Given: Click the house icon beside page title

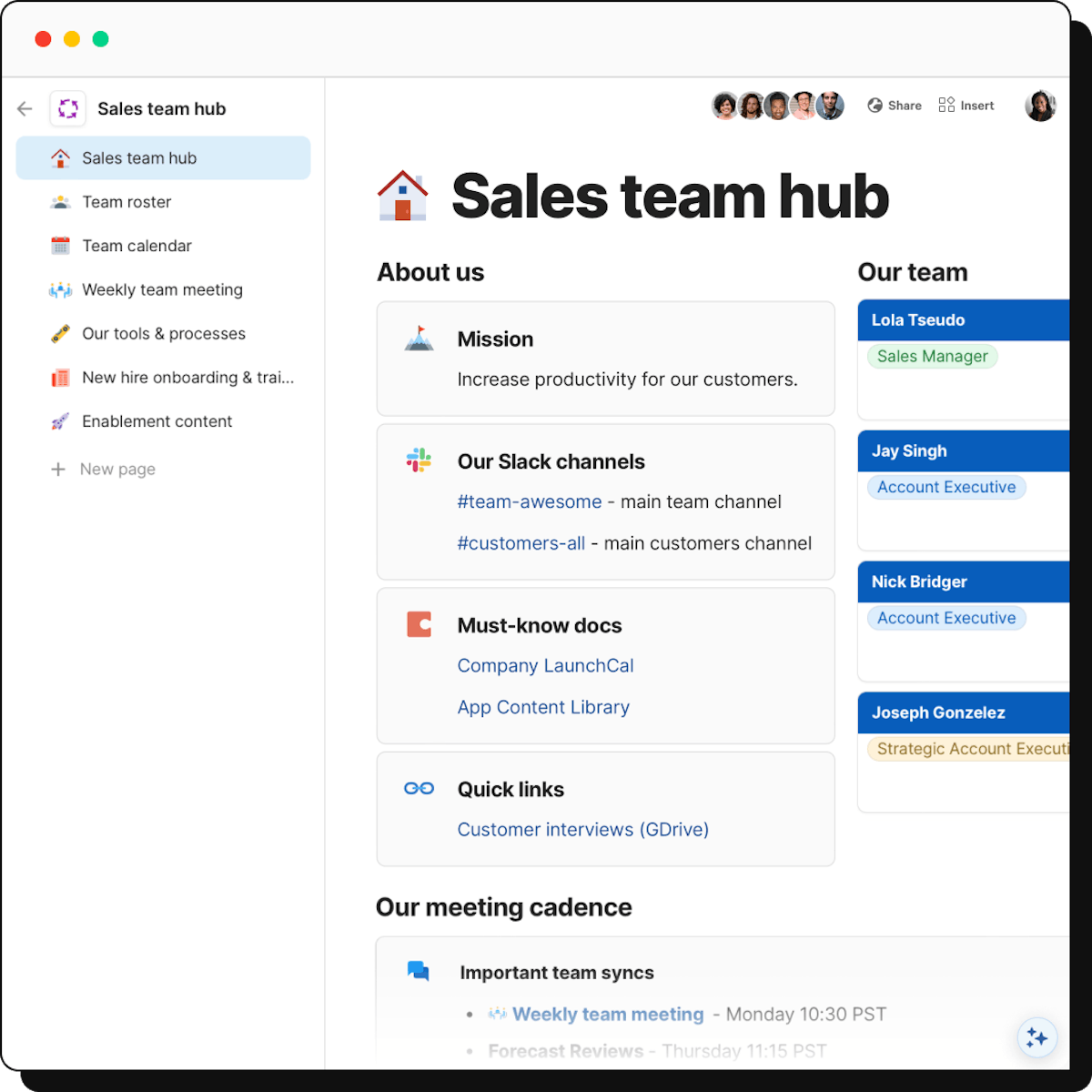Looking at the screenshot, I should pyautogui.click(x=402, y=196).
